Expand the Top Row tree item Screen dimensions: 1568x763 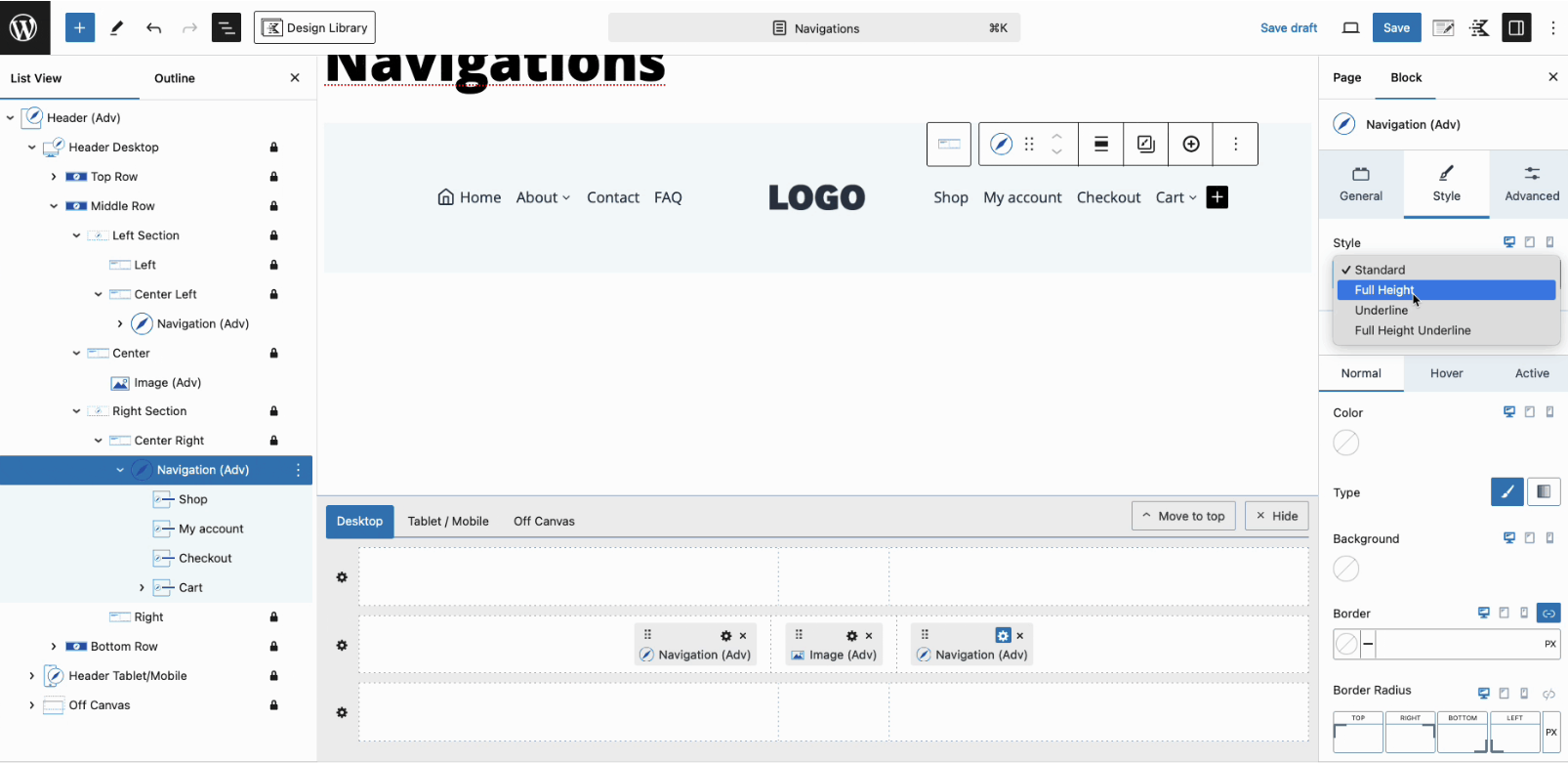(x=54, y=177)
